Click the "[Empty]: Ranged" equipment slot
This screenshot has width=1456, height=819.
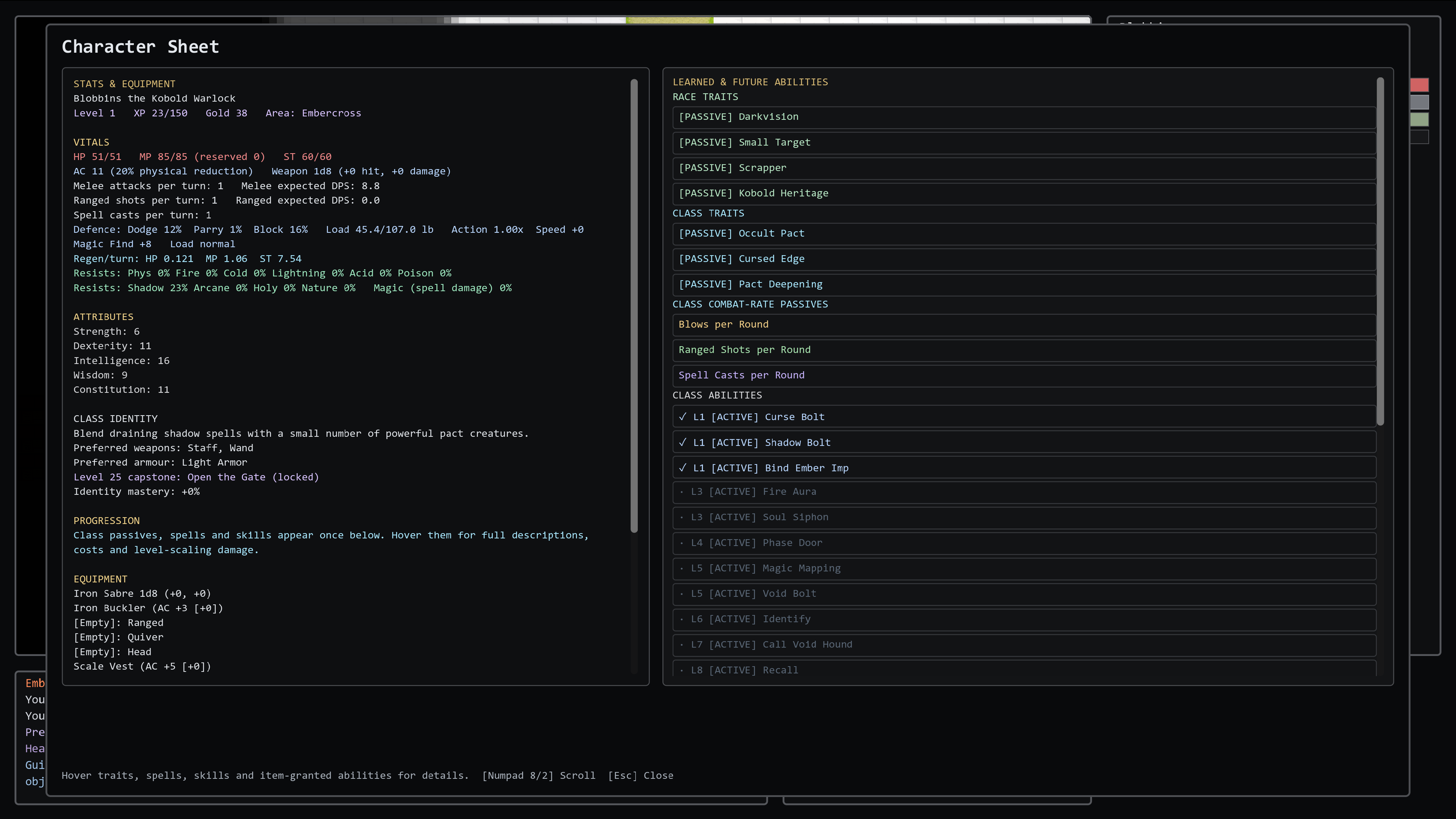pos(118,623)
